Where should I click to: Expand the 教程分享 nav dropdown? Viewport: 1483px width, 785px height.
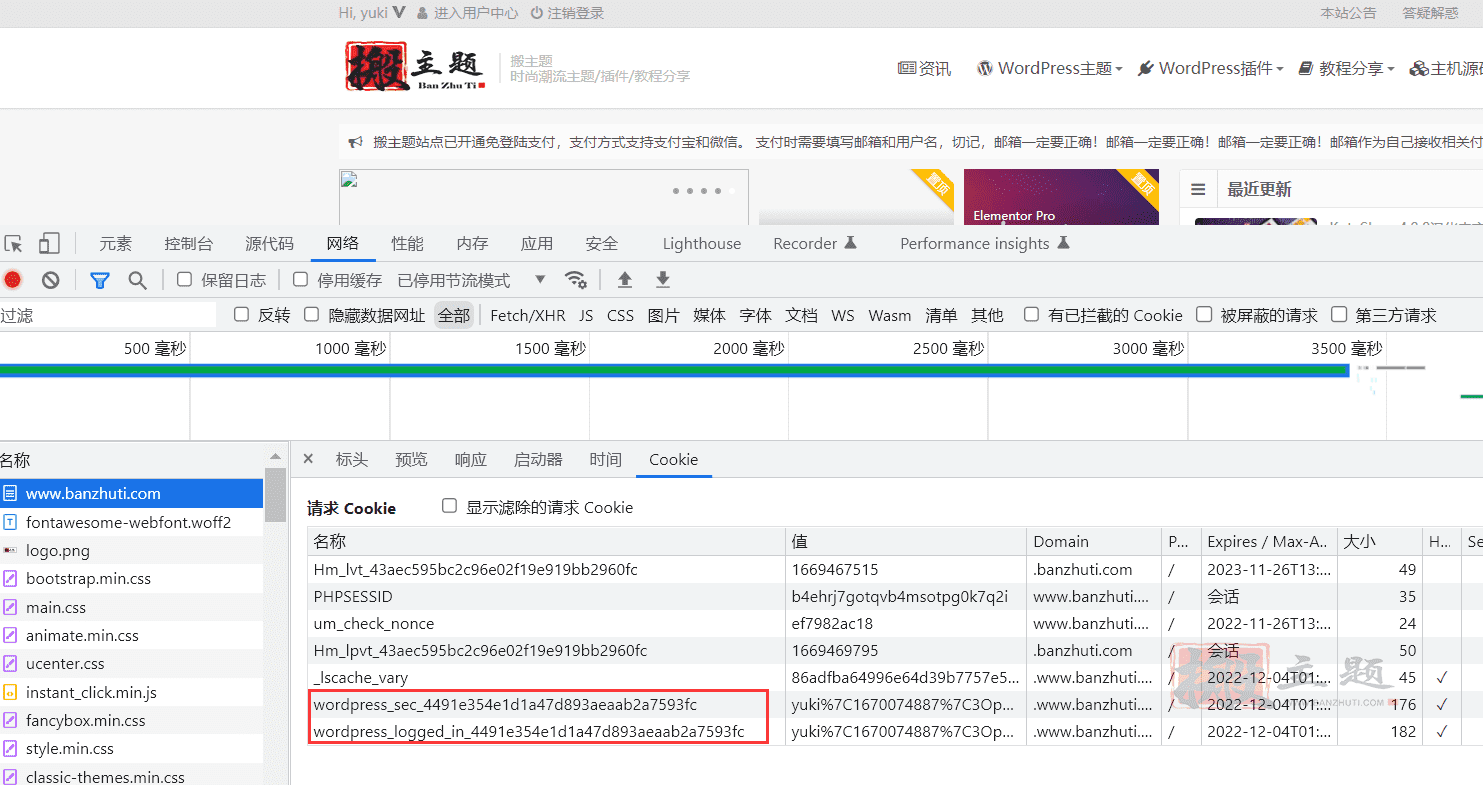(x=1346, y=68)
